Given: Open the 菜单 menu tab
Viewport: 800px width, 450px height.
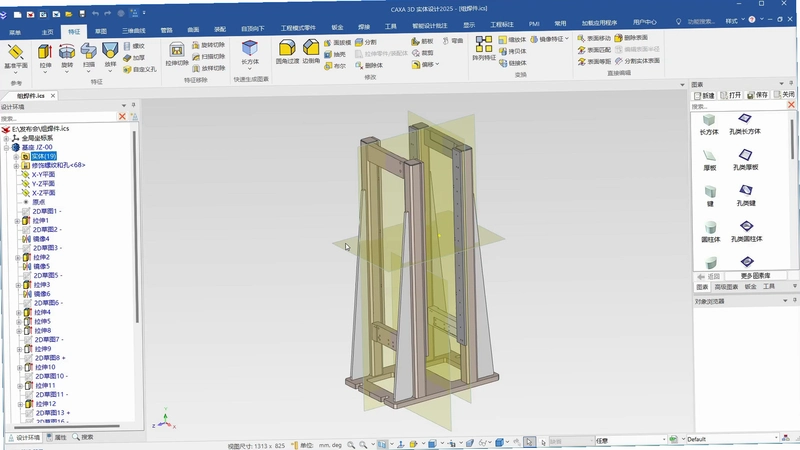Looking at the screenshot, I should (x=15, y=33).
